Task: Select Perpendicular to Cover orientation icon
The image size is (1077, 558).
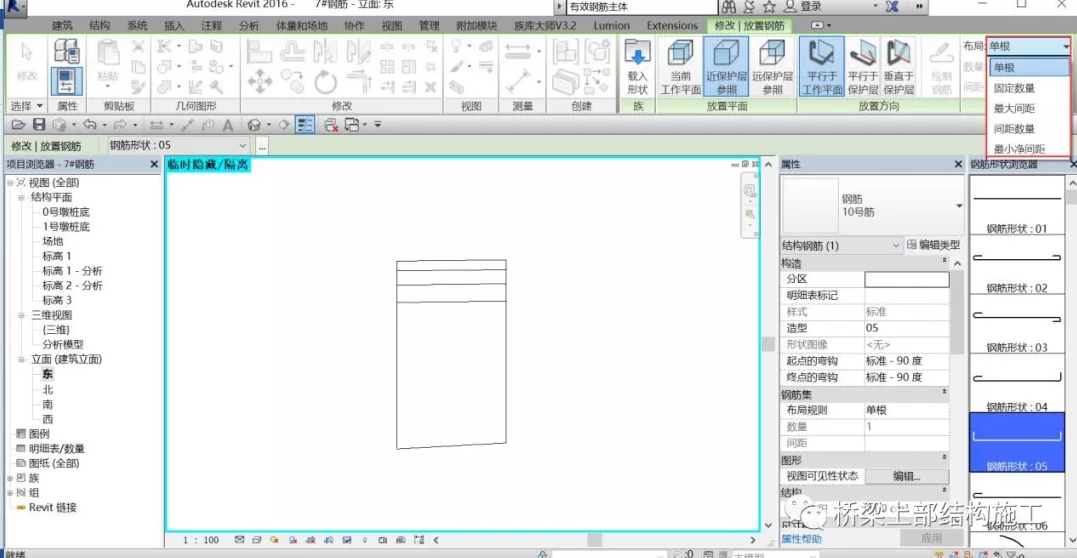Action: click(899, 66)
